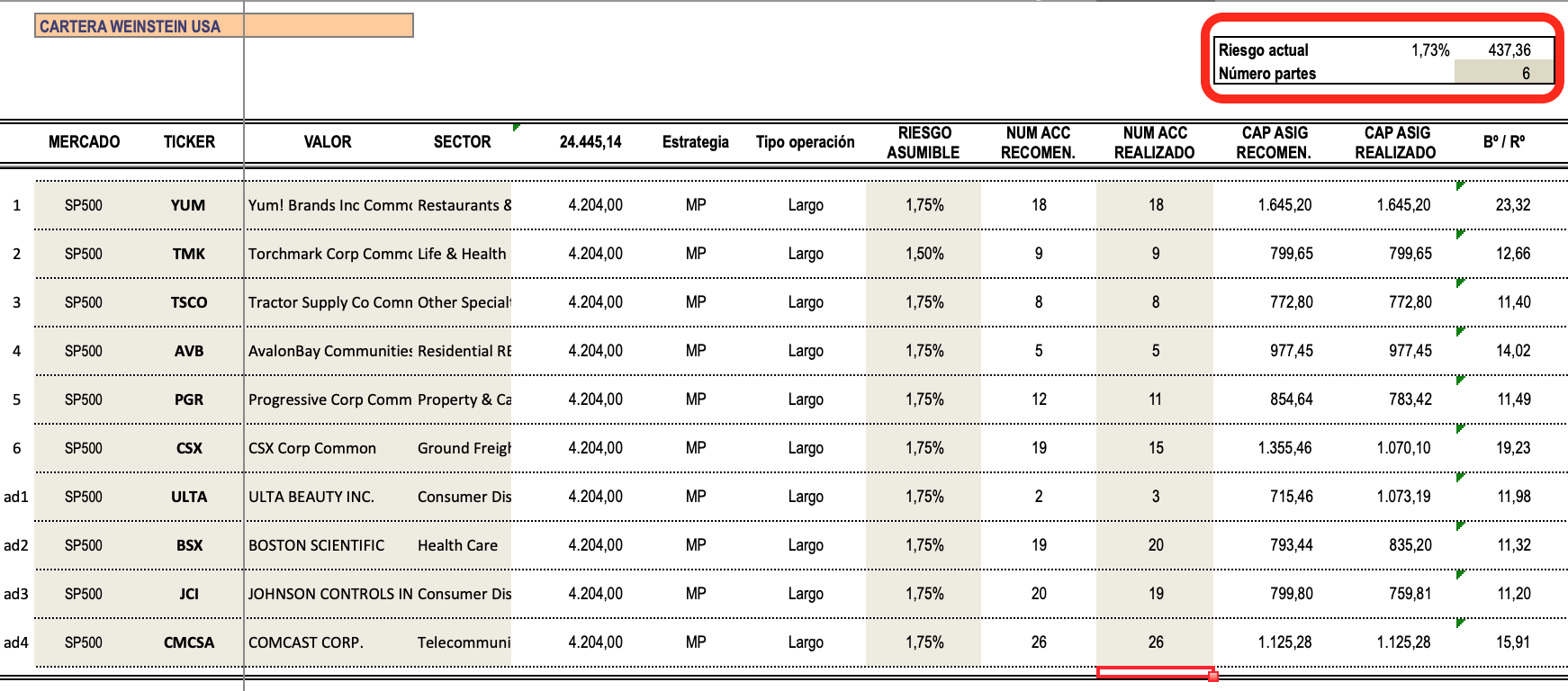This screenshot has width=1568, height=691.
Task: Select the Riesgo actual 1,73% cell
Action: (1429, 50)
